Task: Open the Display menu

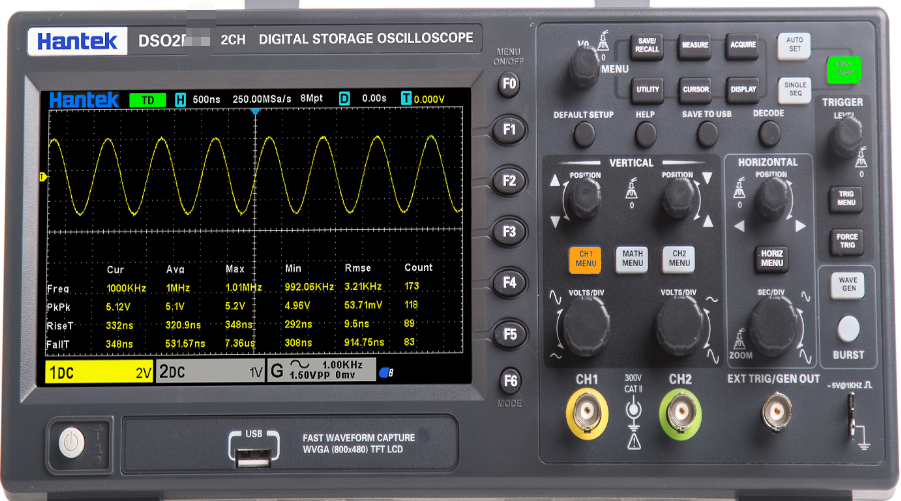Action: tap(743, 90)
